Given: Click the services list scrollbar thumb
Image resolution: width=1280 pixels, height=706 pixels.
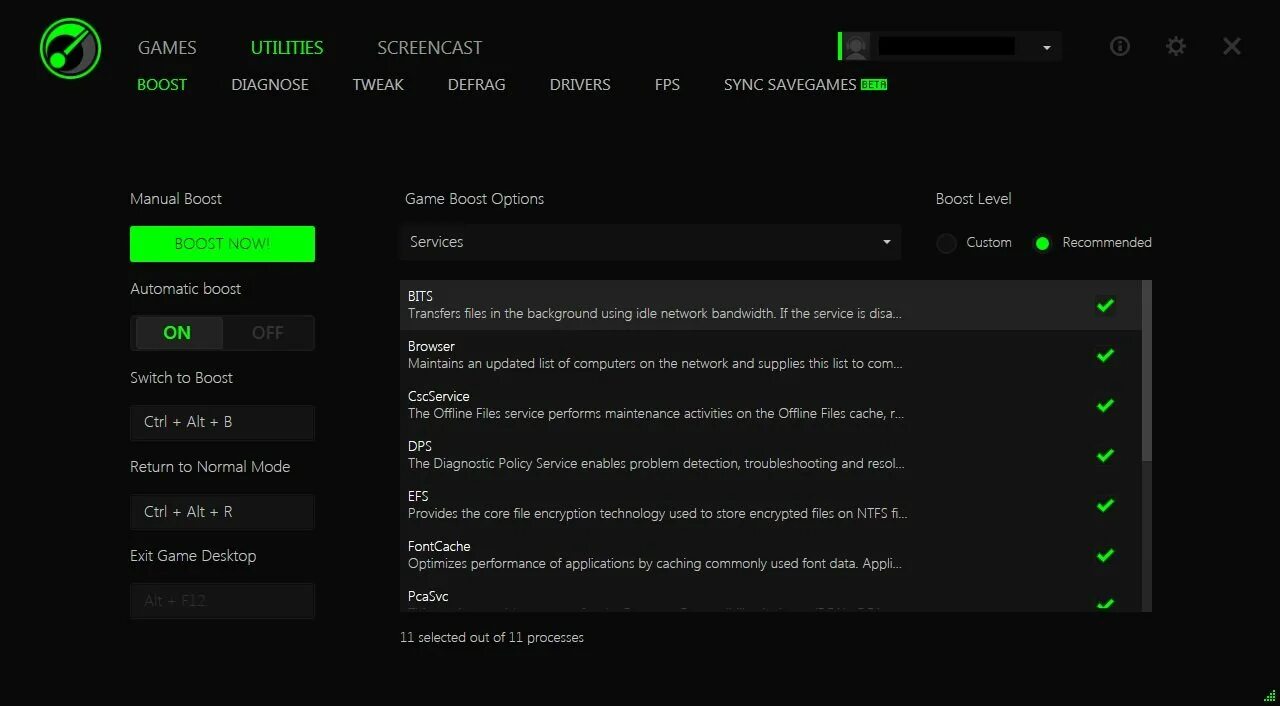Looking at the screenshot, I should click(1147, 370).
